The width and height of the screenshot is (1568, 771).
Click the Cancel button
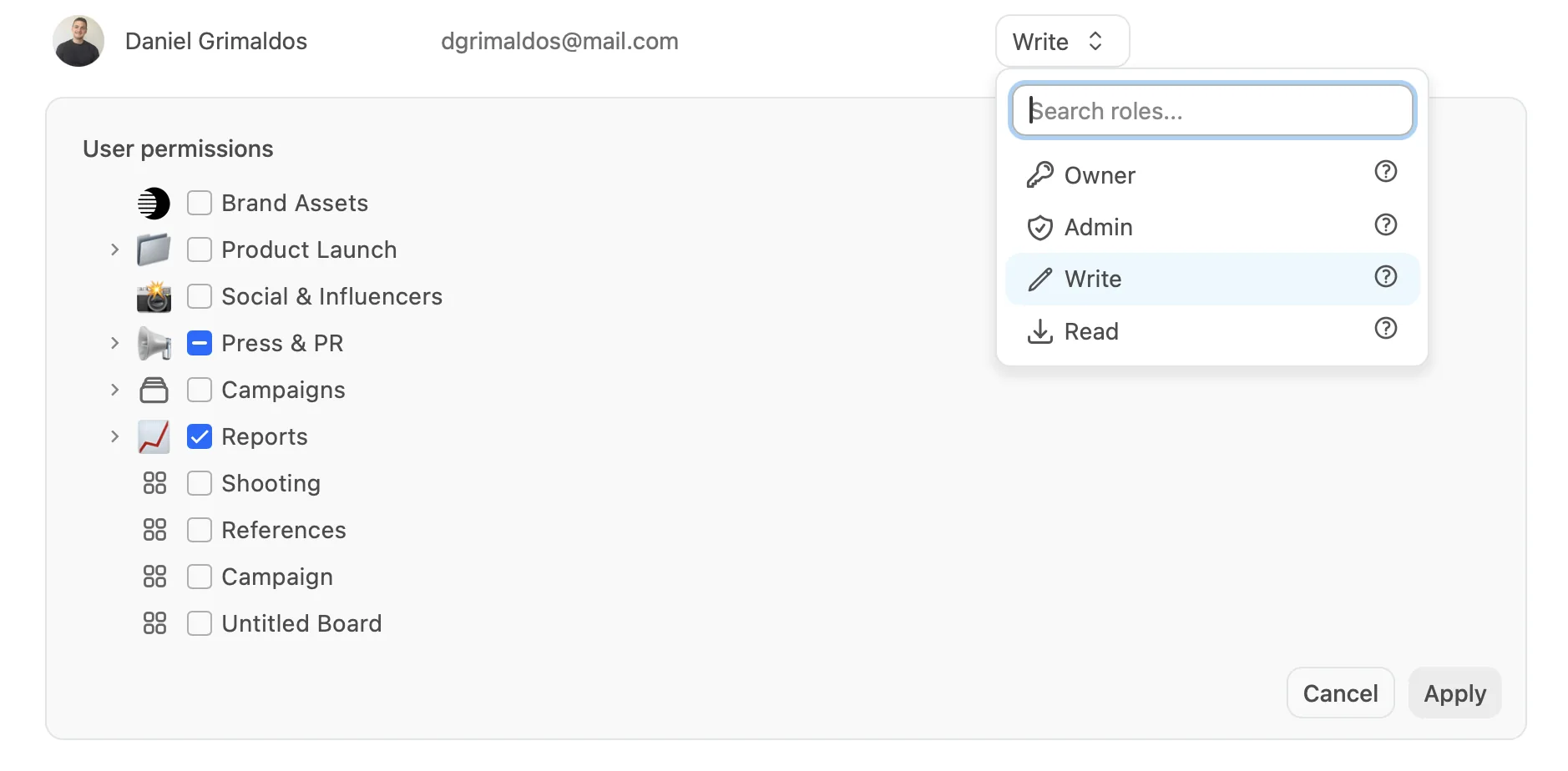(x=1340, y=693)
